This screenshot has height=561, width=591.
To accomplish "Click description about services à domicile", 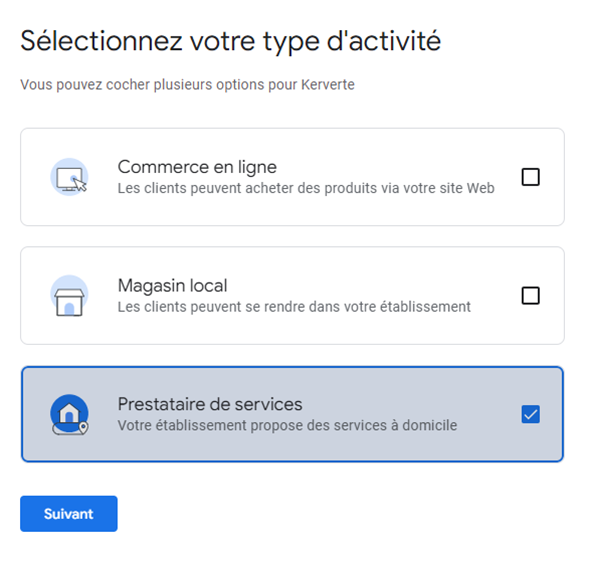I will (x=287, y=425).
